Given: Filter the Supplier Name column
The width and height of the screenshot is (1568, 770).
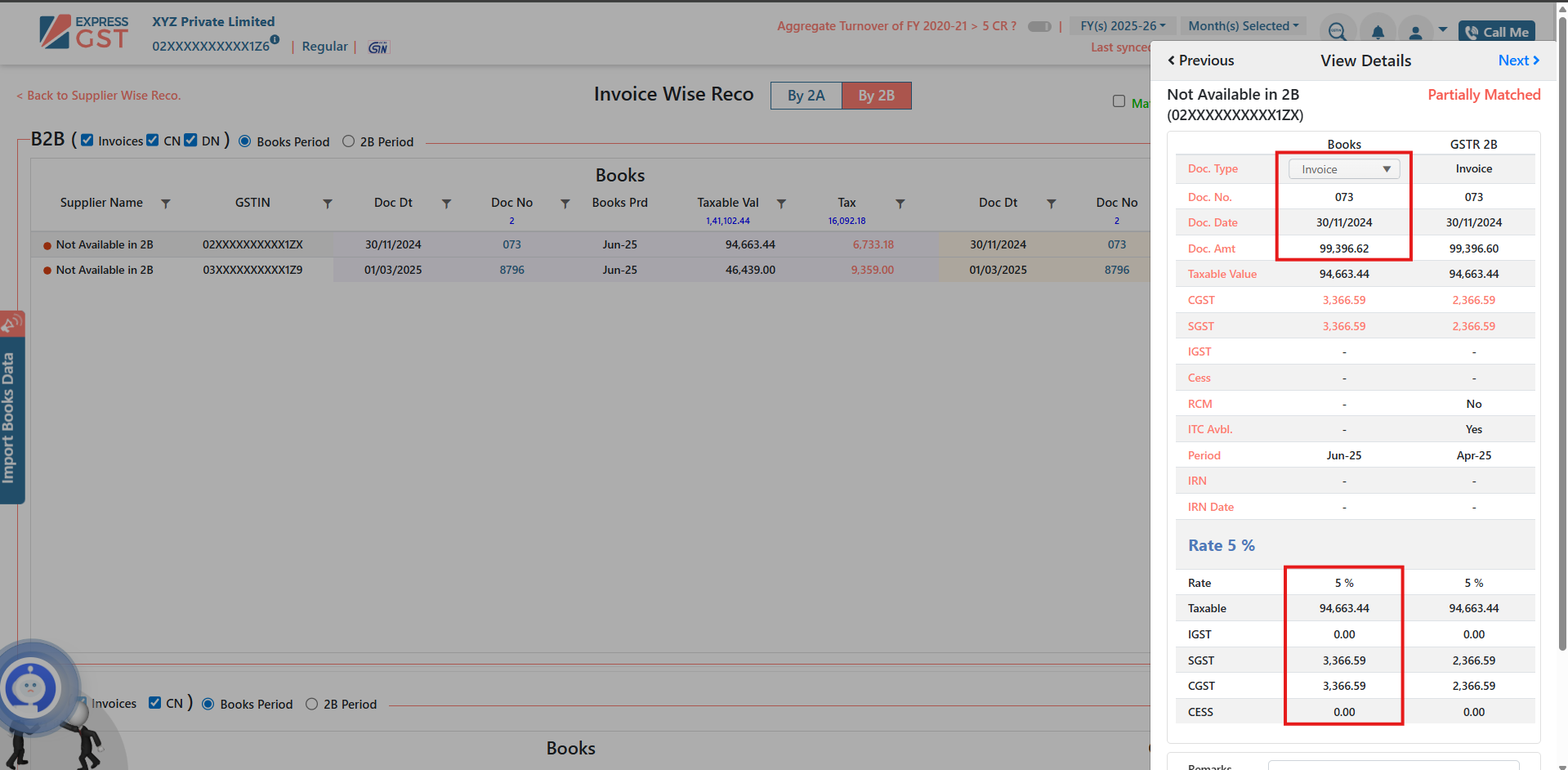Looking at the screenshot, I should pos(165,204).
